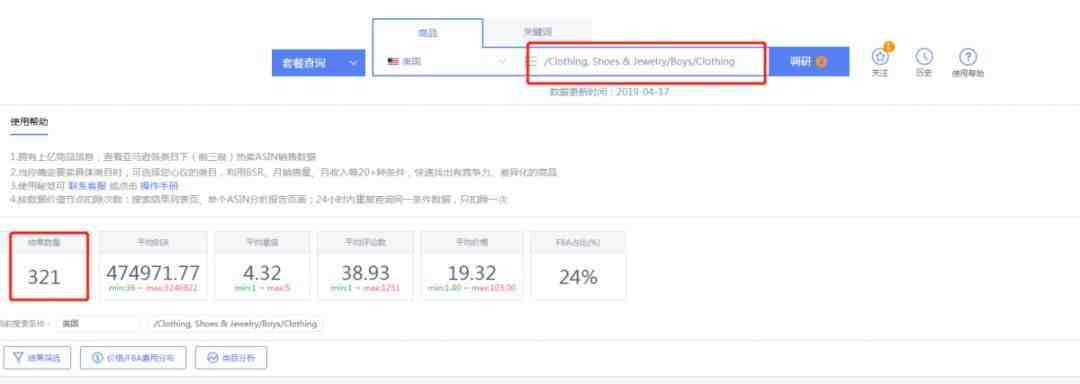Viewport: 1080px width, 384px height.
Task: Switch to the 商品 search tab
Action: (x=428, y=33)
